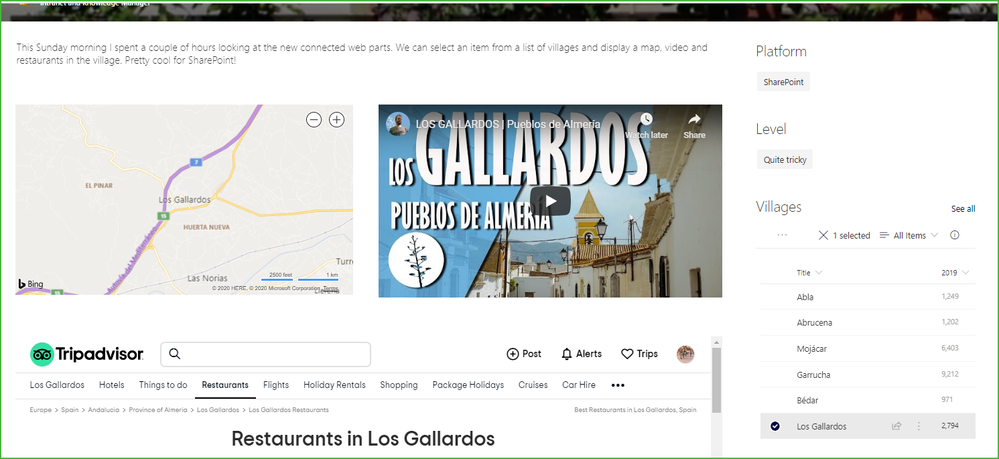This screenshot has width=999, height=459.
Task: Click the Las Norias map label
Action: [207, 278]
